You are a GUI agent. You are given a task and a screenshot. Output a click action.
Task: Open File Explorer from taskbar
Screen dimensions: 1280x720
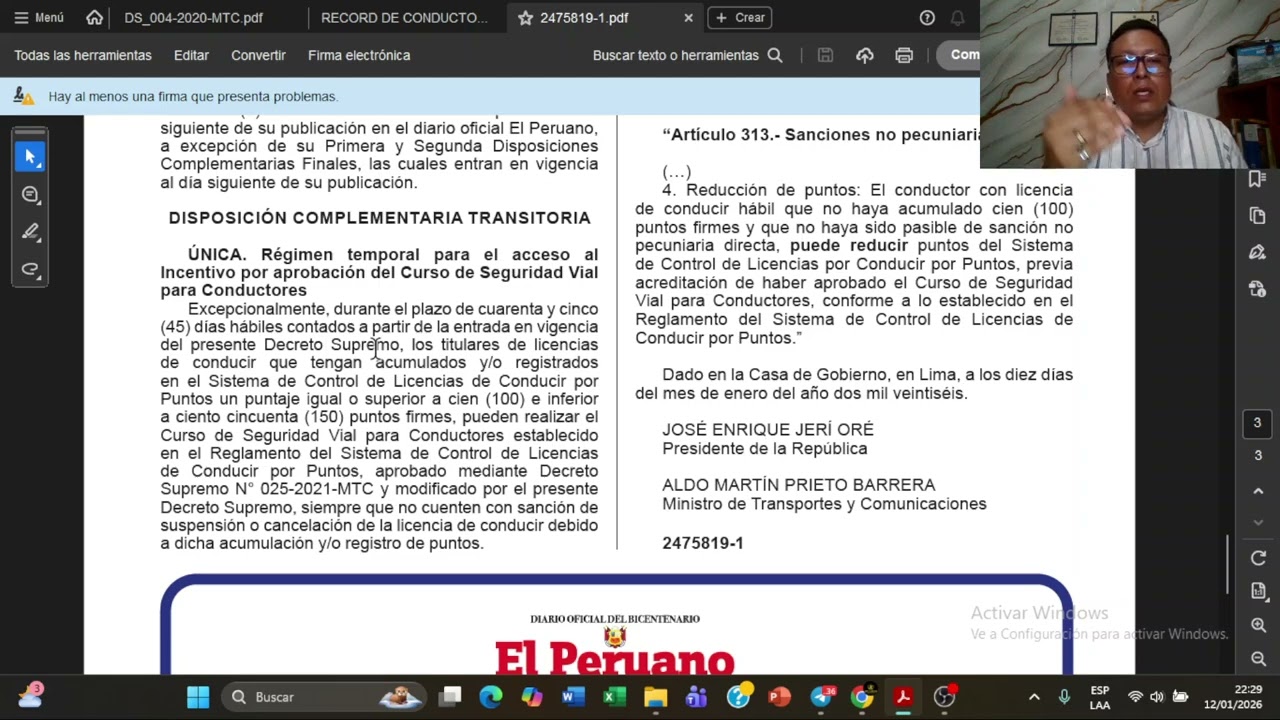655,697
